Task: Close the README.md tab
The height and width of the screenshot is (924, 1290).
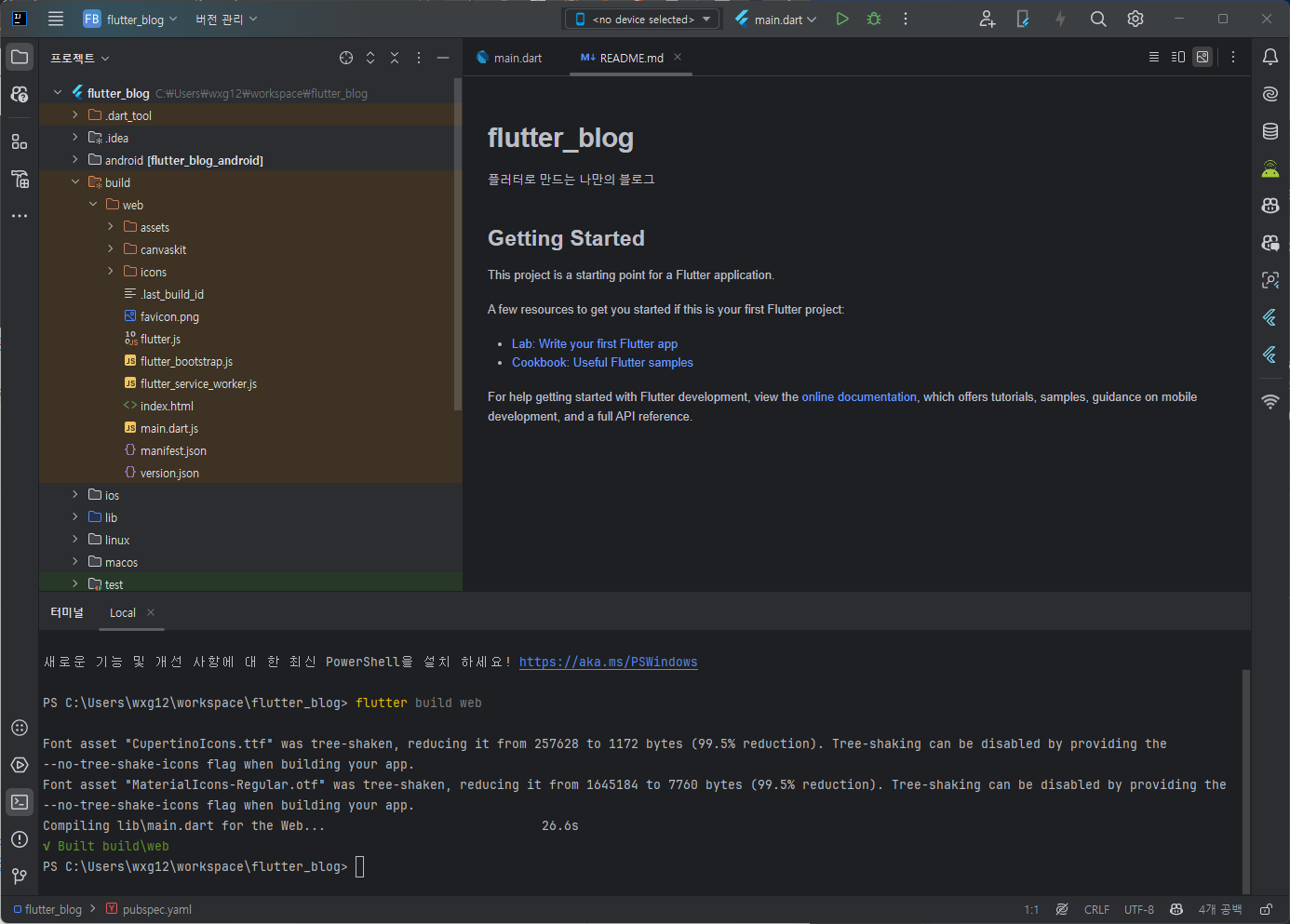Action: (x=678, y=57)
